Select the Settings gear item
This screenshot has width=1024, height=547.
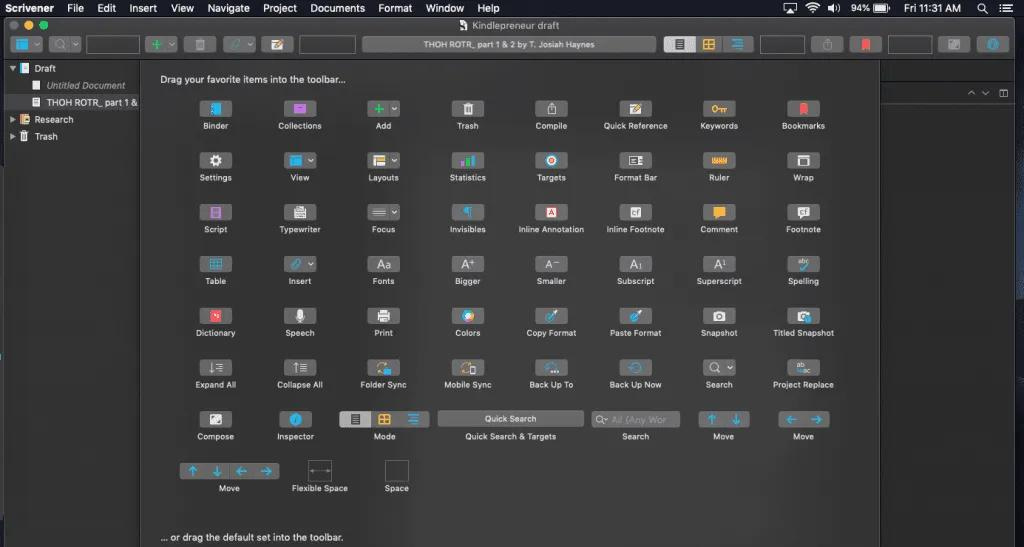click(216, 161)
